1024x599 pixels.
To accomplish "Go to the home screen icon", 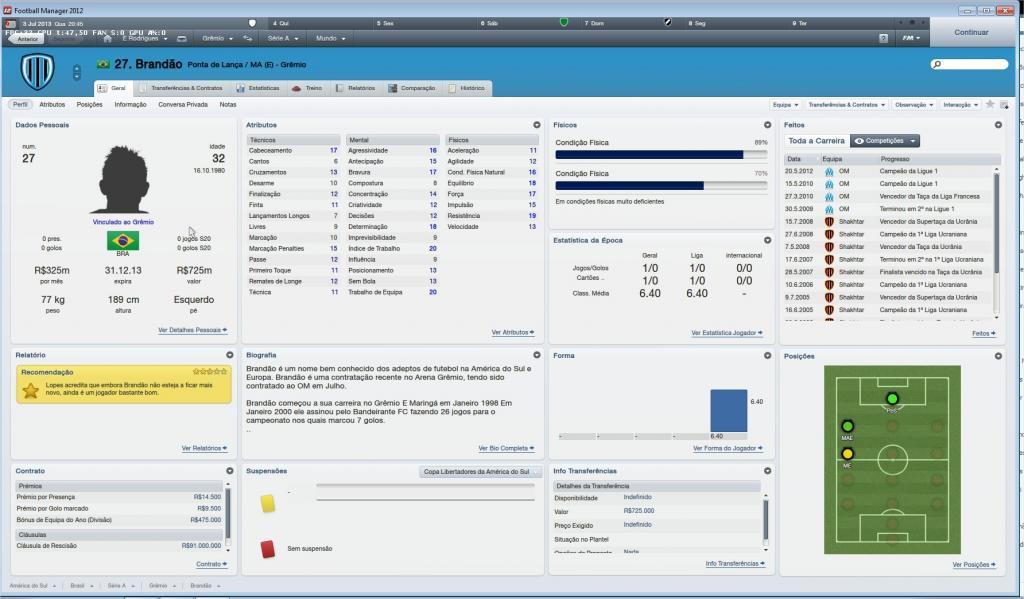I will [x=107, y=39].
